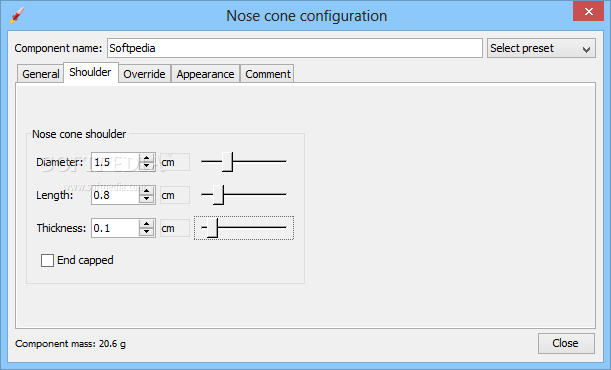
Task: Click the Thickness value field
Action: 115,228
